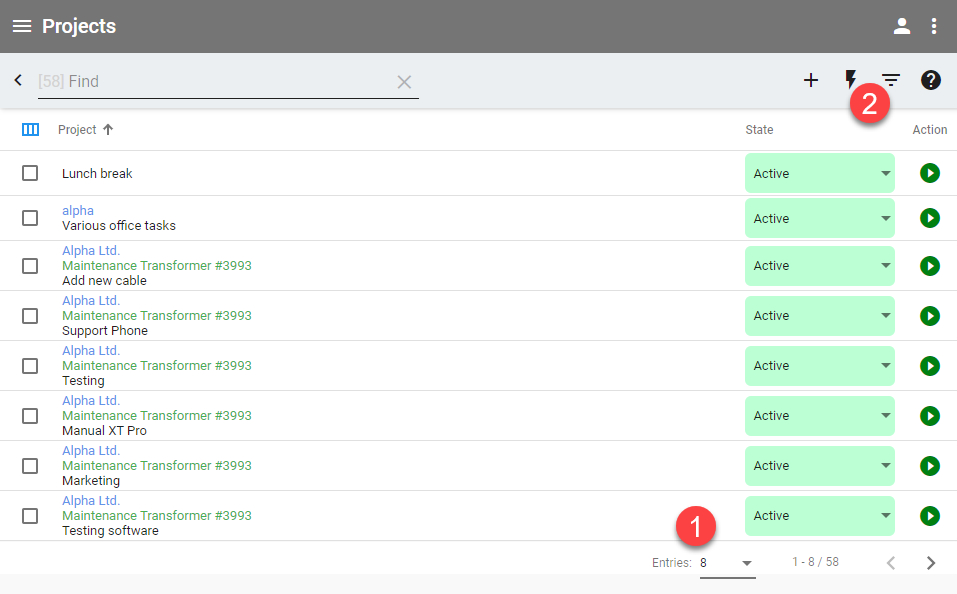Image resolution: width=957 pixels, height=594 pixels.
Task: Open the alpha customer link
Action: pos(78,210)
